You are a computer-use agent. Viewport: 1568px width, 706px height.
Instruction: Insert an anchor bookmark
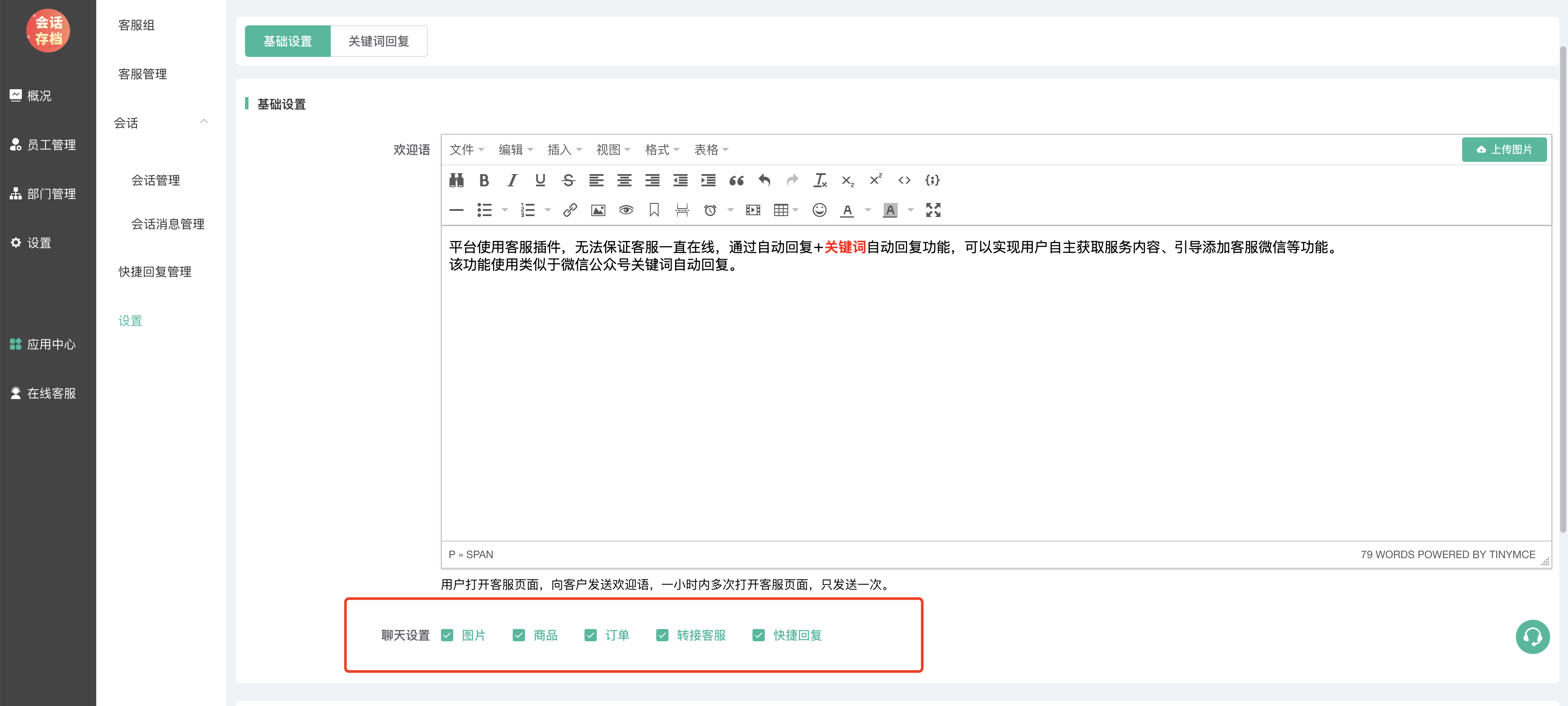pos(654,210)
